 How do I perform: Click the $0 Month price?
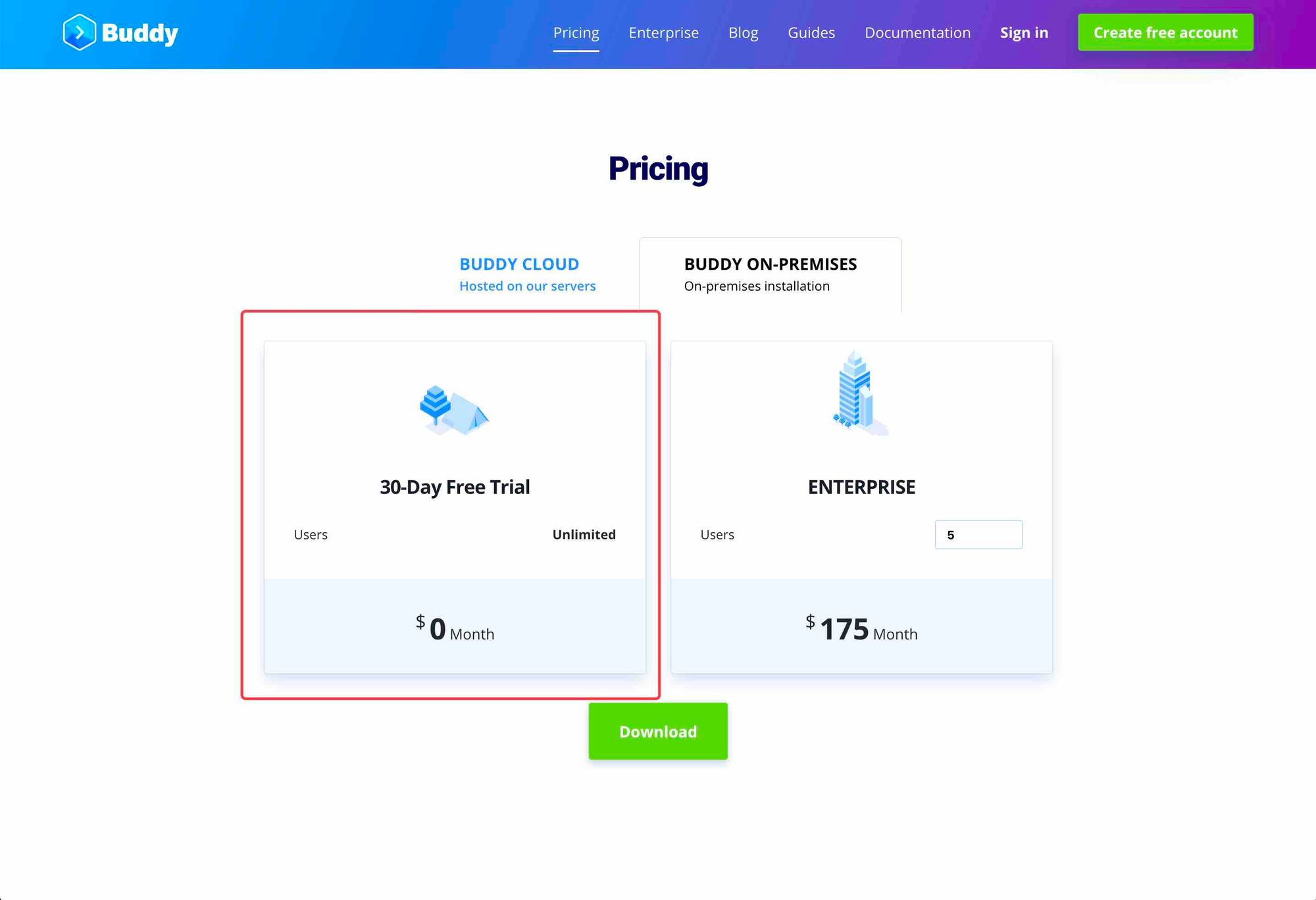click(455, 629)
